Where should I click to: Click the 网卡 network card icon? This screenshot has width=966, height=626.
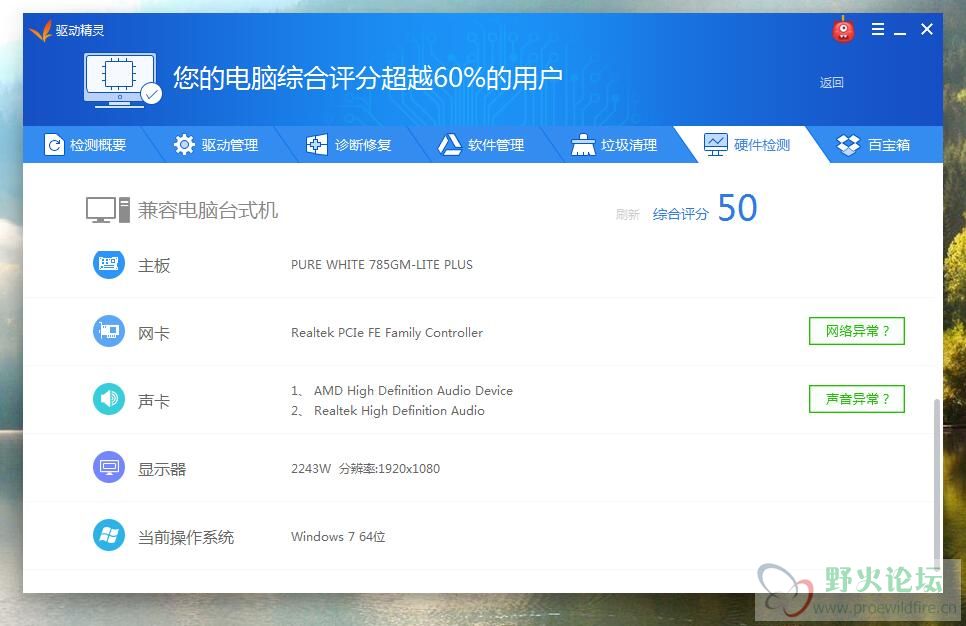click(x=109, y=331)
